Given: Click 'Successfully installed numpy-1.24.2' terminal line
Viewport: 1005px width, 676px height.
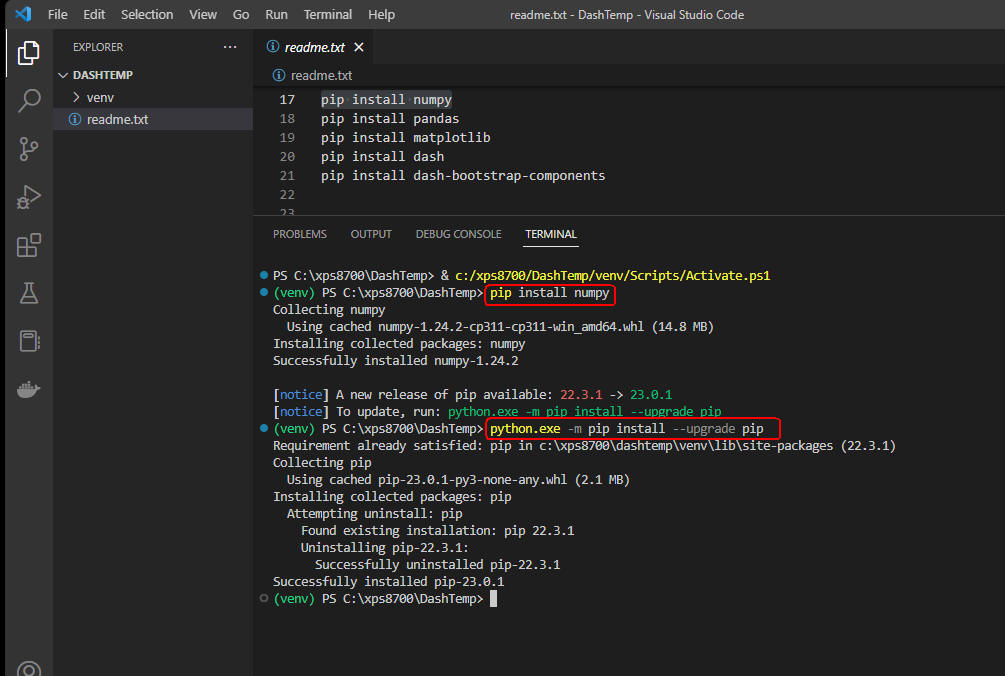Looking at the screenshot, I should [x=395, y=361].
